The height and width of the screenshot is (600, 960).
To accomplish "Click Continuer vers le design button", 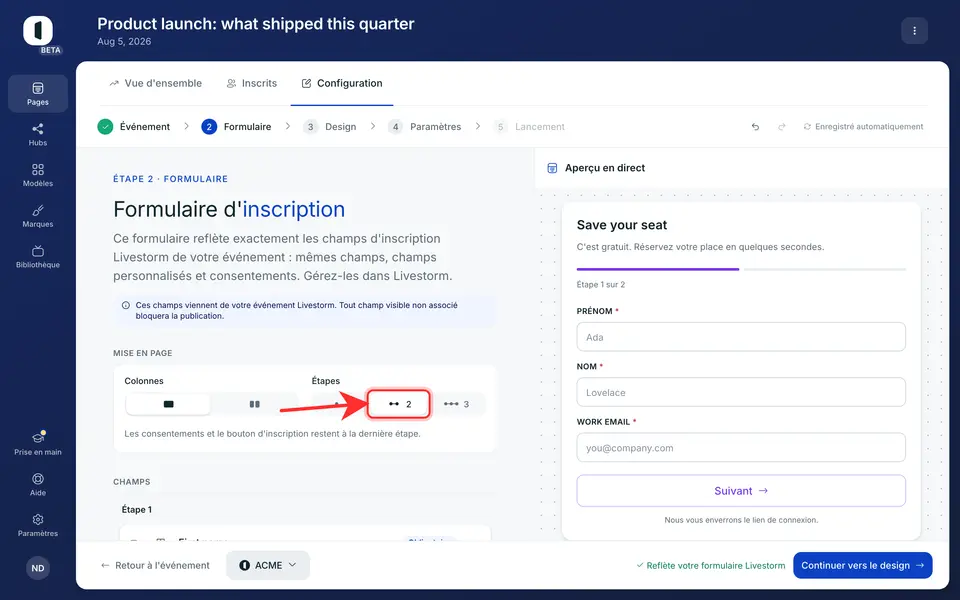I will coord(863,565).
